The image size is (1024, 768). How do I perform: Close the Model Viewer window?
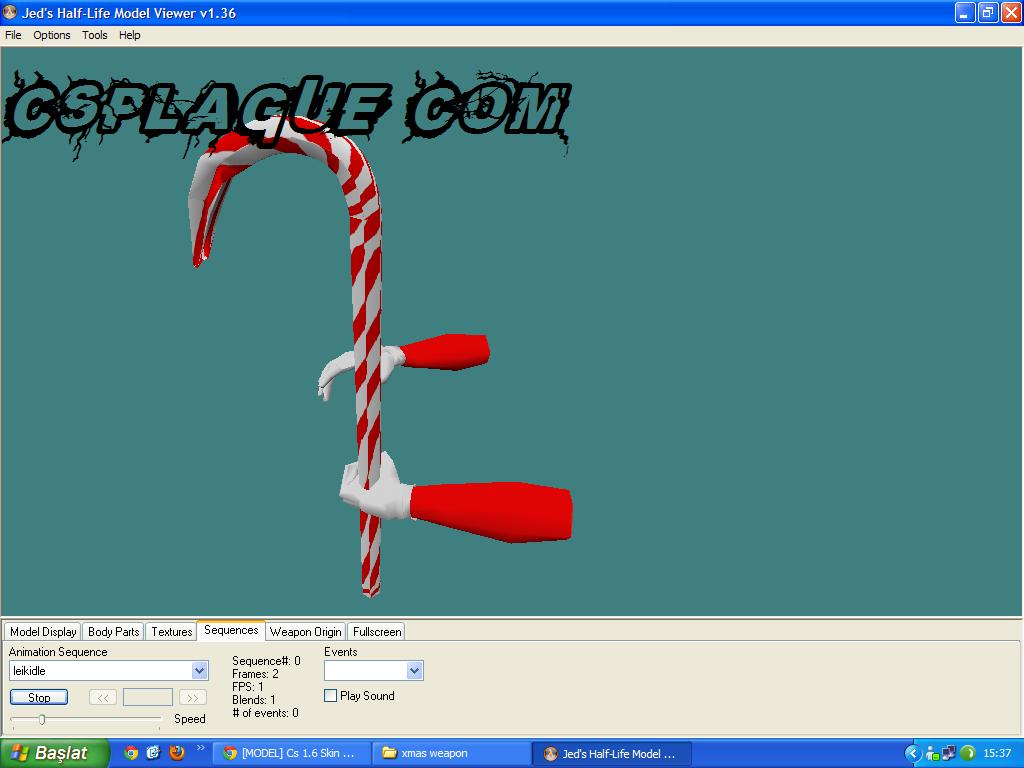tap(1011, 12)
